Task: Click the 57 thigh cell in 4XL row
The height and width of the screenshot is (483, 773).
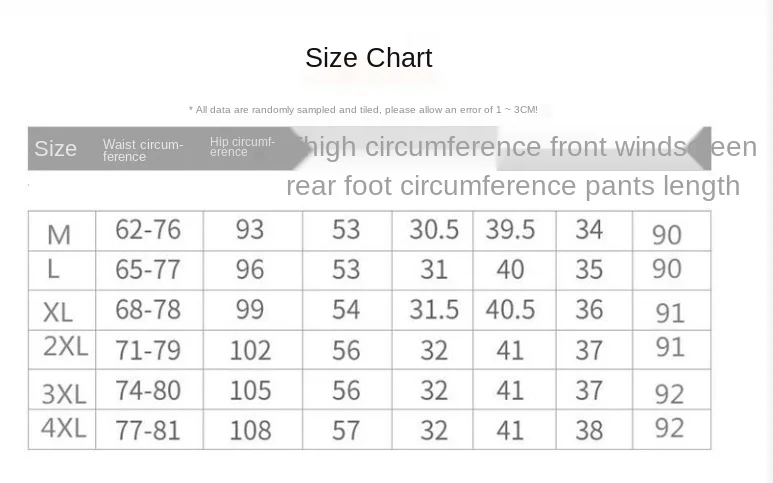Action: coord(345,430)
